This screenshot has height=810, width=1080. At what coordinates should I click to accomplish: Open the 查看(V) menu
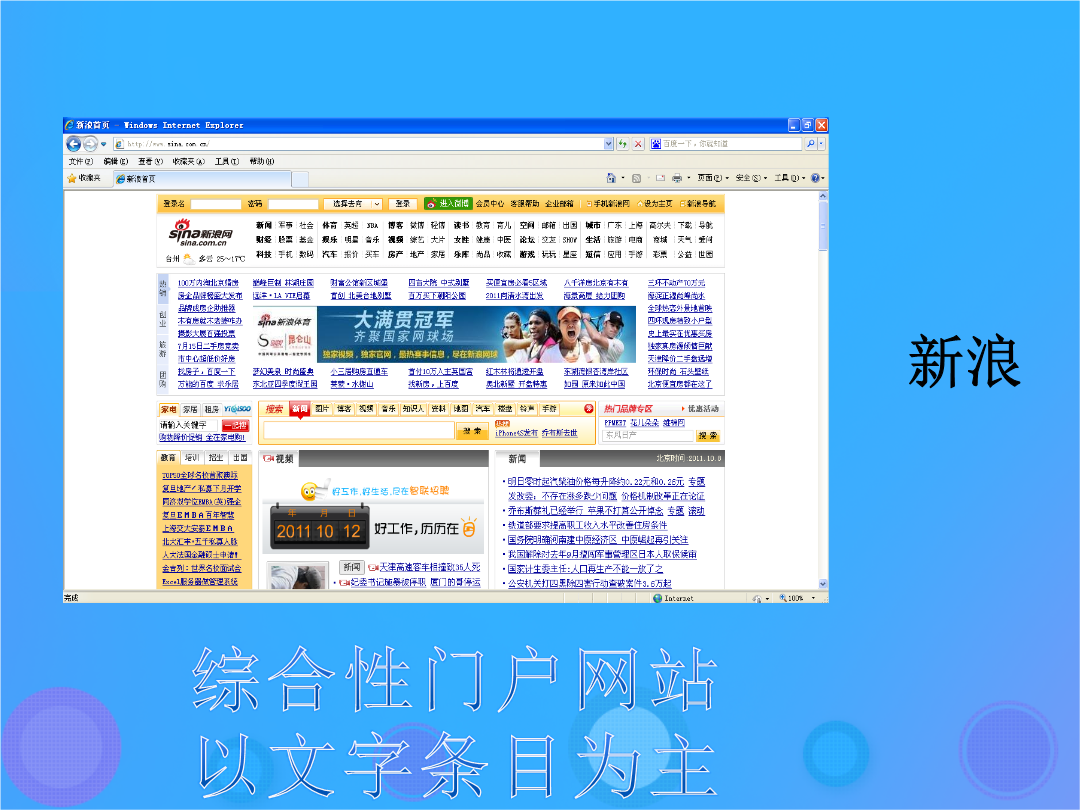point(150,162)
